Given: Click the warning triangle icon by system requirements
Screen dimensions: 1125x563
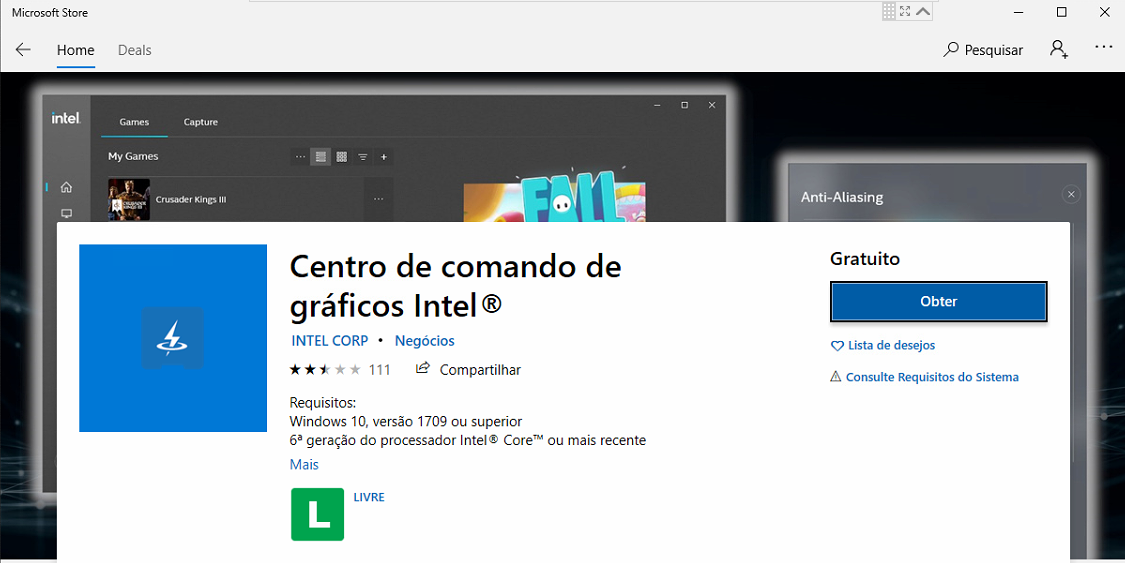Looking at the screenshot, I should 836,376.
